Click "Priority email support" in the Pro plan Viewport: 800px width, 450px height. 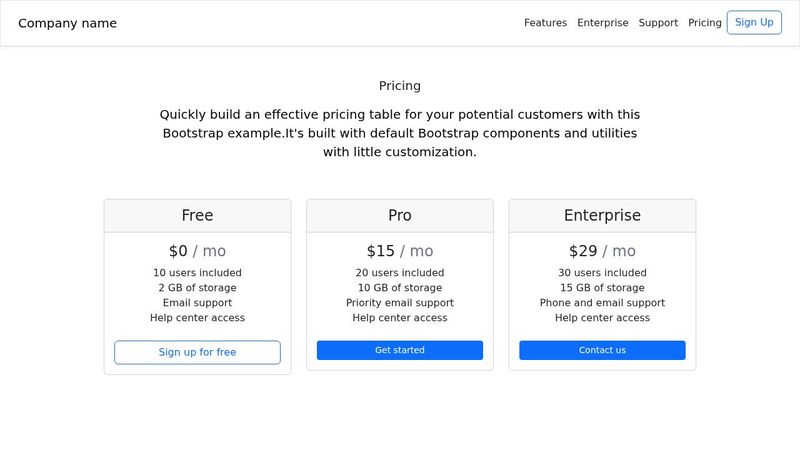click(399, 303)
